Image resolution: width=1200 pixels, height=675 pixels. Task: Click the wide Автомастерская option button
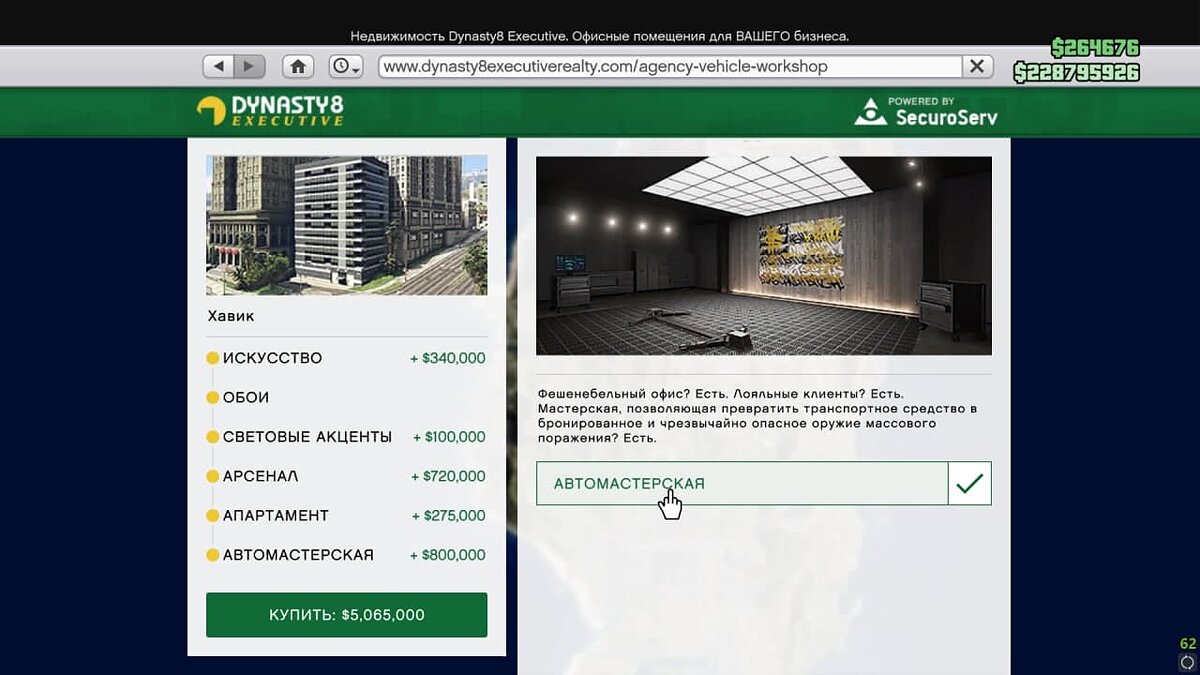[x=741, y=484]
